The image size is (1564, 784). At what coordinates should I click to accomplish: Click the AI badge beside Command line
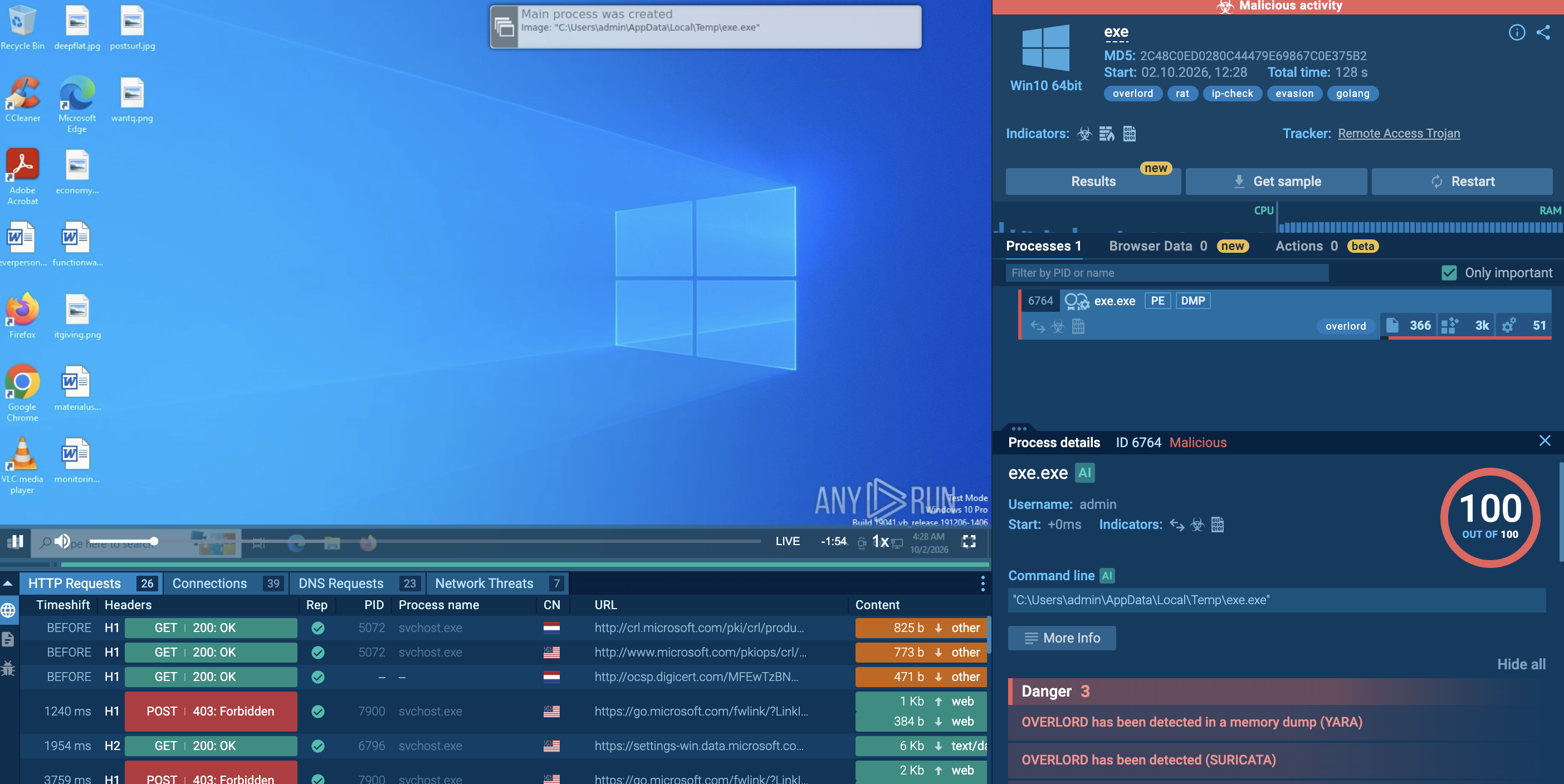point(1107,575)
